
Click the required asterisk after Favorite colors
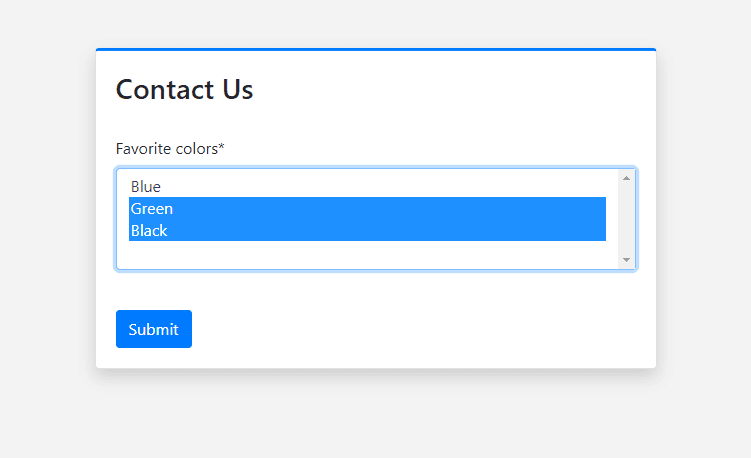point(221,147)
